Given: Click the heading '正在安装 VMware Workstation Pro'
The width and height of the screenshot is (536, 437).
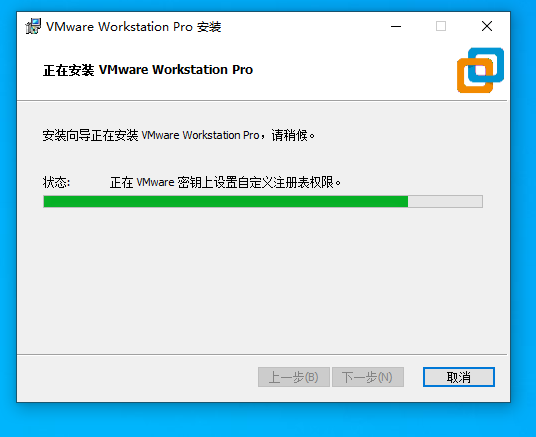Looking at the screenshot, I should 148,70.
